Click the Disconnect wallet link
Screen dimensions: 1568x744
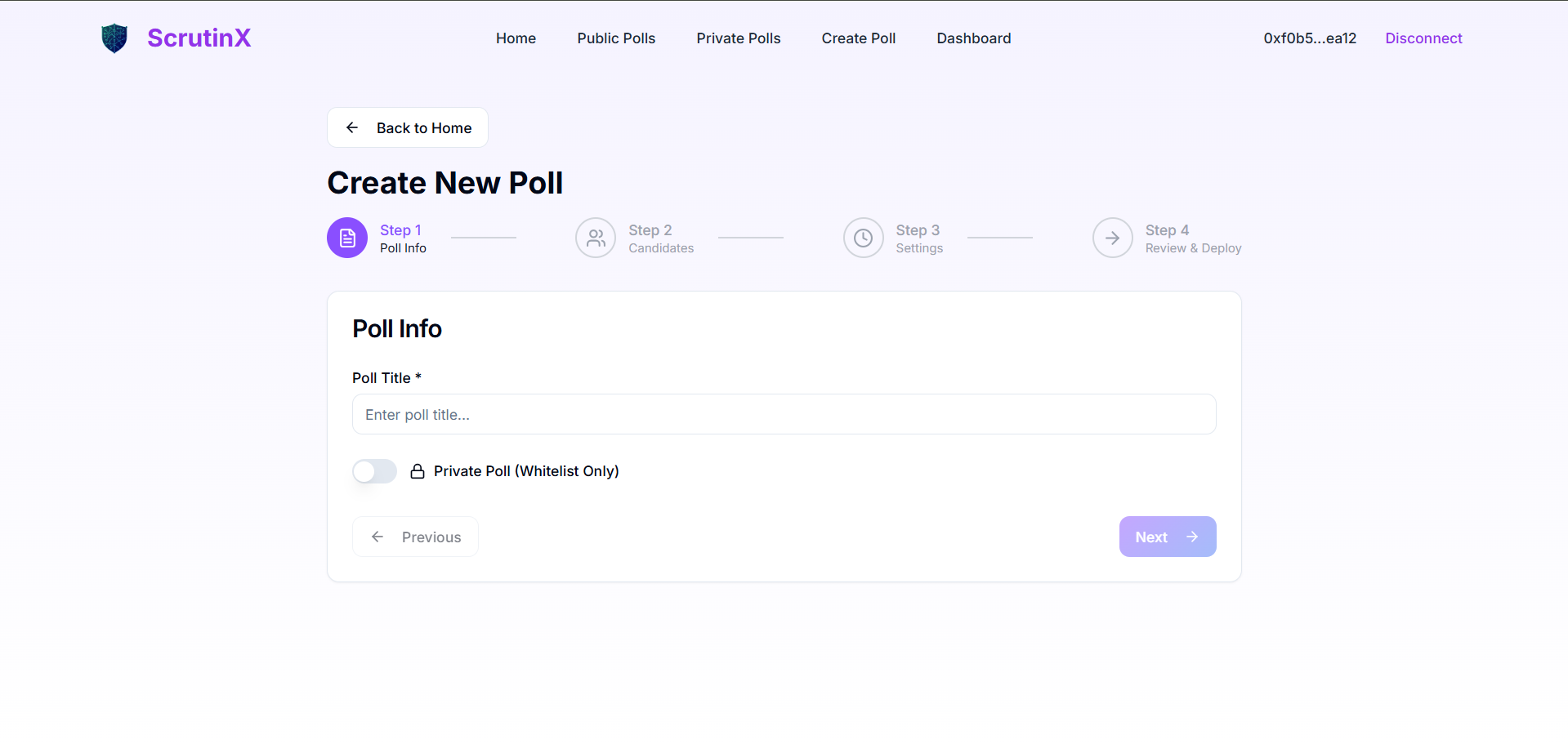[1423, 38]
